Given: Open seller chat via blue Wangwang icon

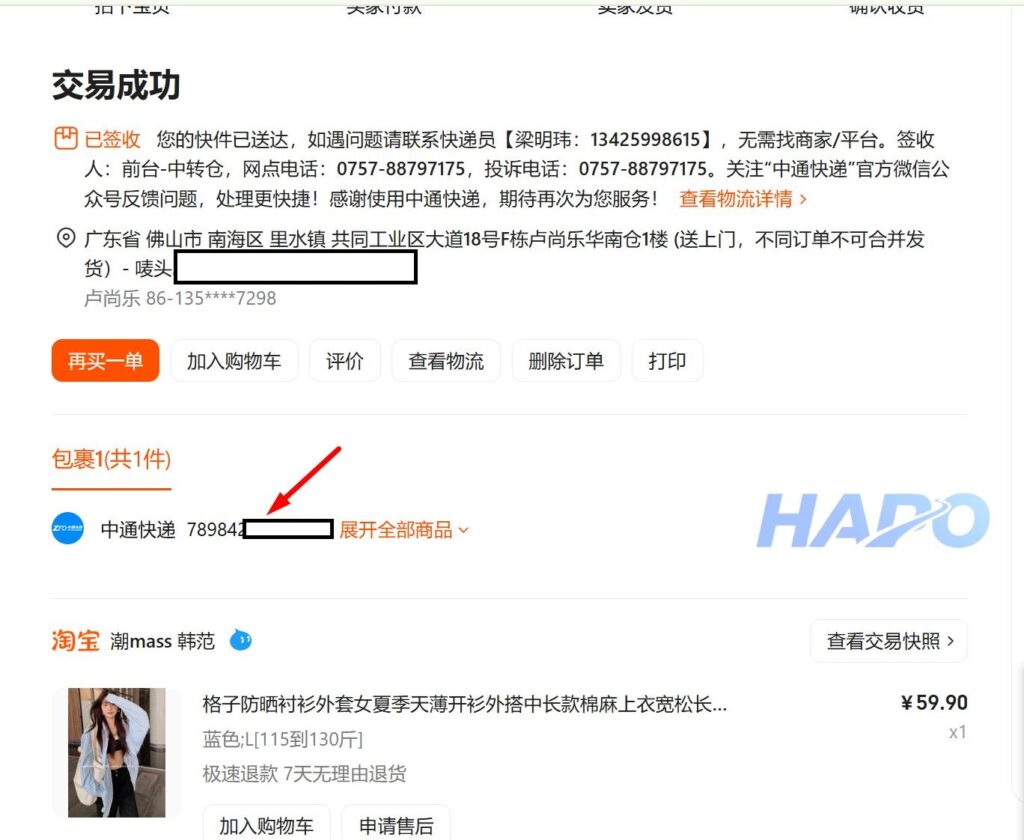Looking at the screenshot, I should coord(240,640).
